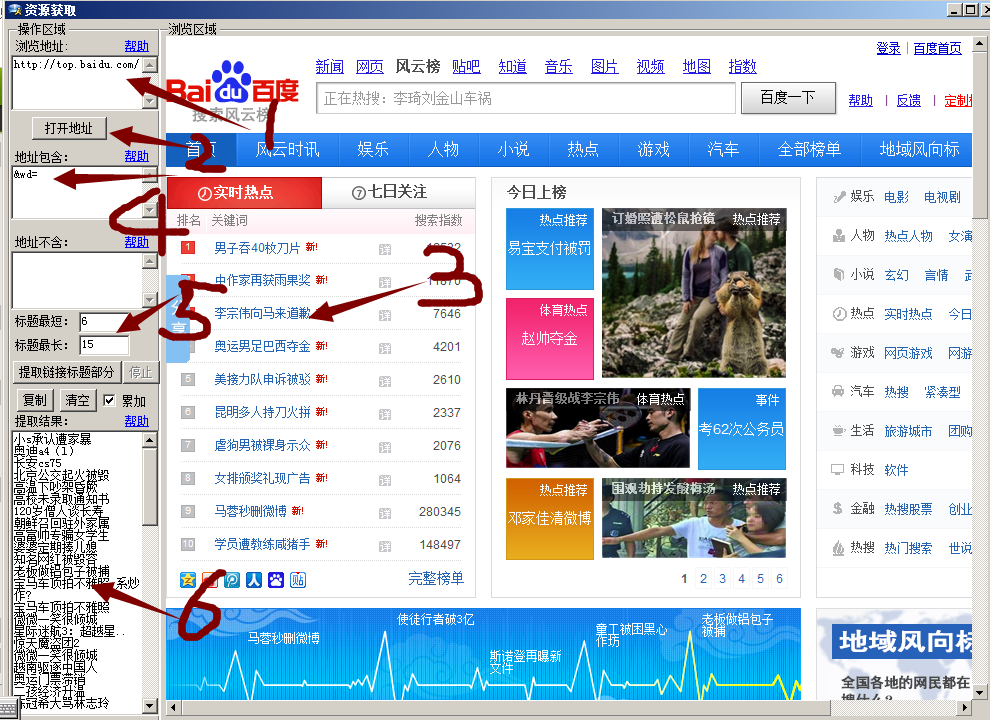The height and width of the screenshot is (720, 990).
Task: Click the flame icon beside 热搜 category
Action: (838, 548)
